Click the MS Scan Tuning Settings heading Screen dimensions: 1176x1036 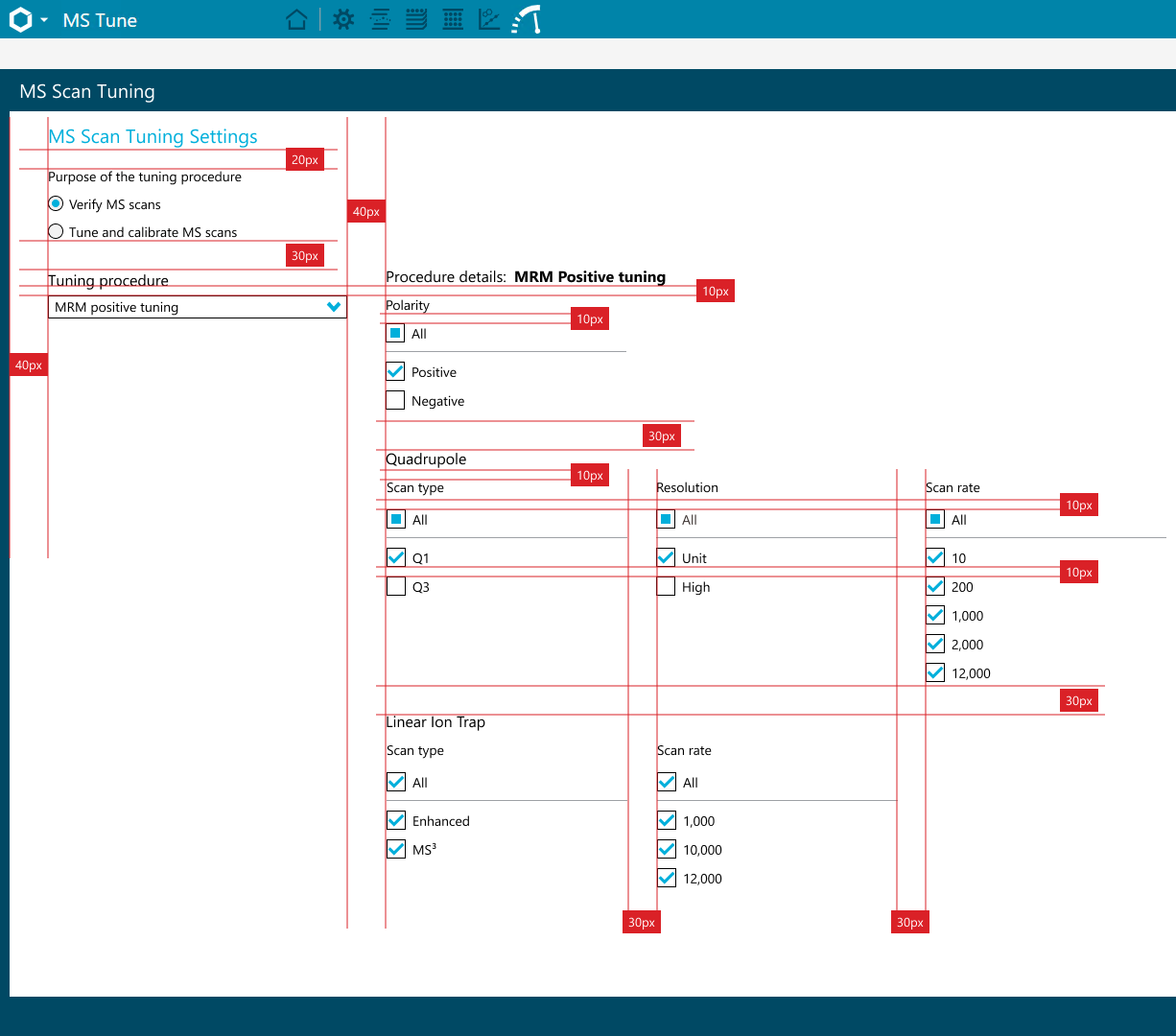pos(153,136)
